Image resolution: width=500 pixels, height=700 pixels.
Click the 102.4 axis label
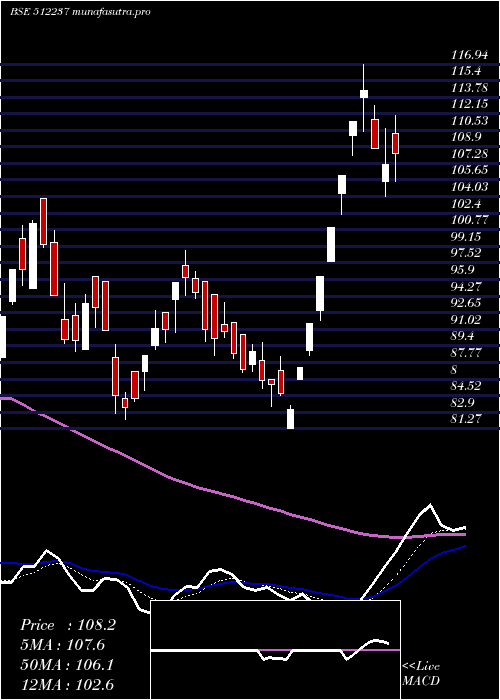(466, 204)
